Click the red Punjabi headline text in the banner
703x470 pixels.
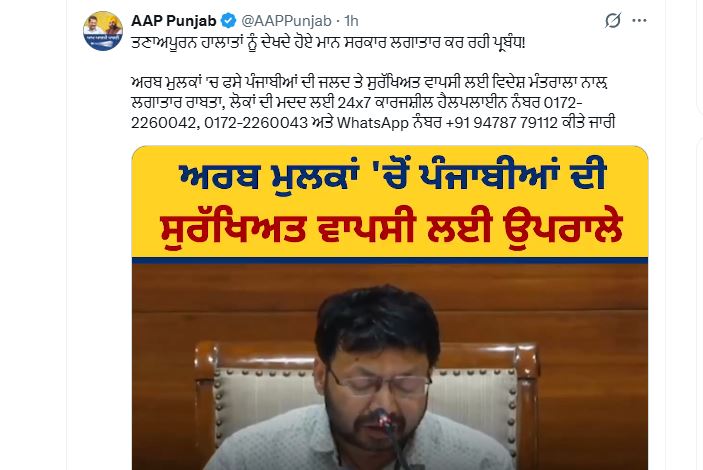click(x=391, y=230)
